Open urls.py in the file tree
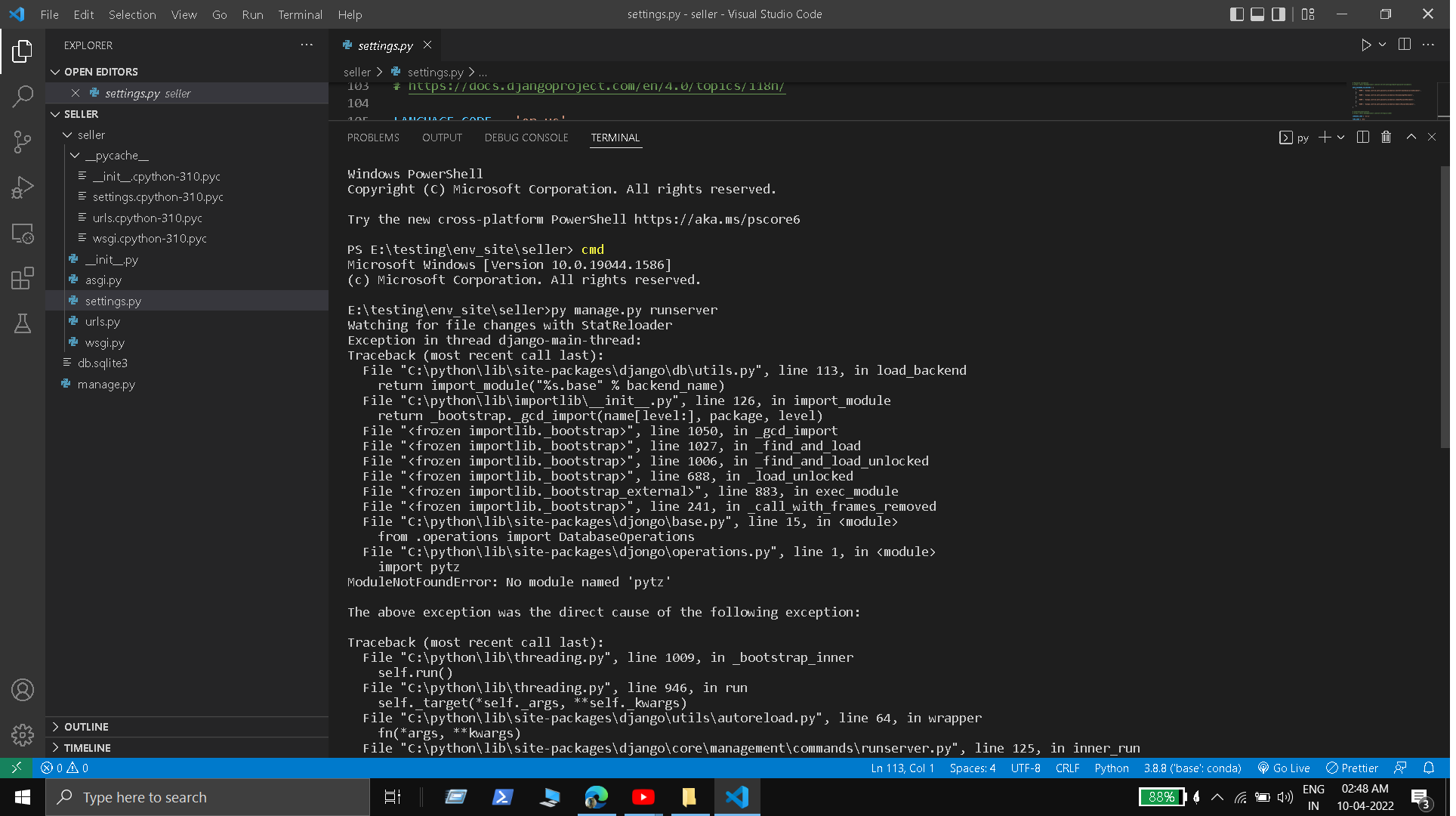 [x=103, y=322]
